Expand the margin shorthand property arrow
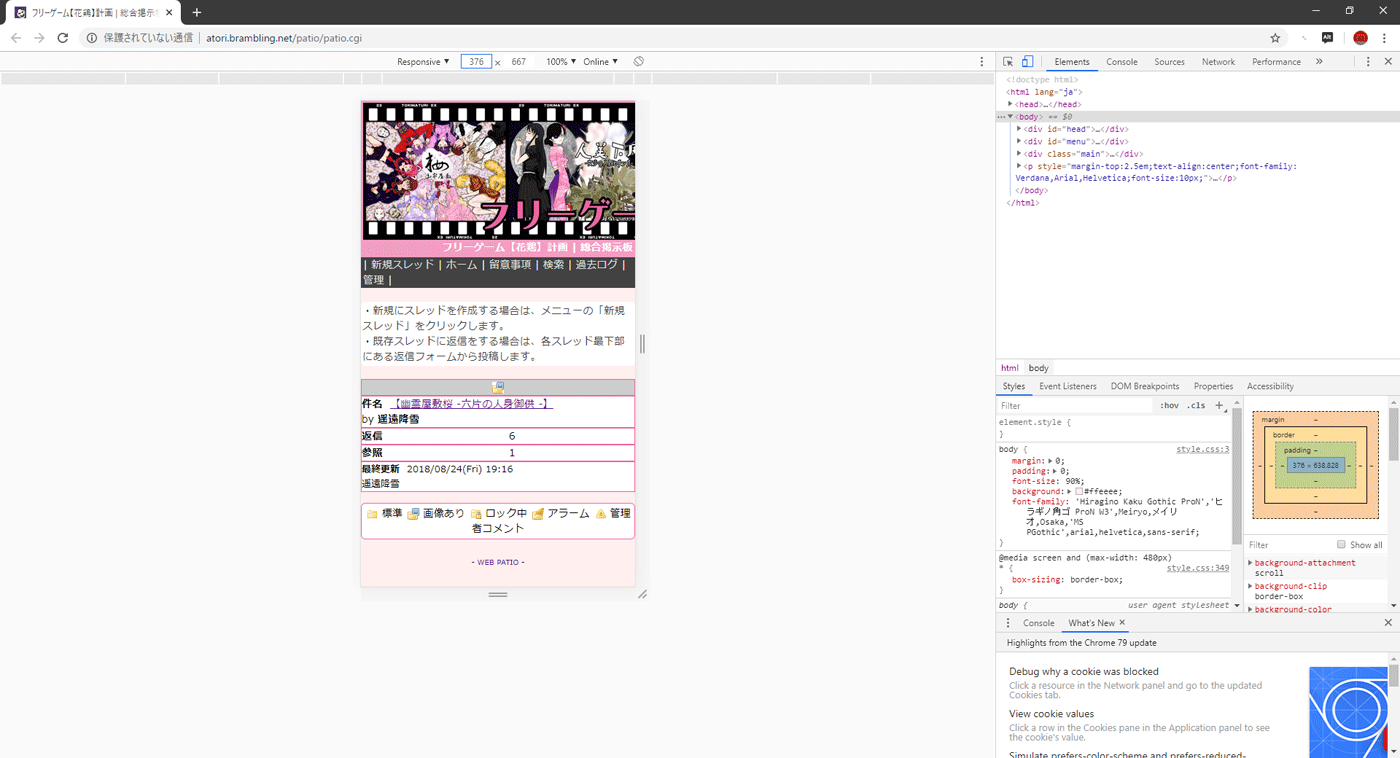Image resolution: width=1400 pixels, height=758 pixels. click(1049, 461)
